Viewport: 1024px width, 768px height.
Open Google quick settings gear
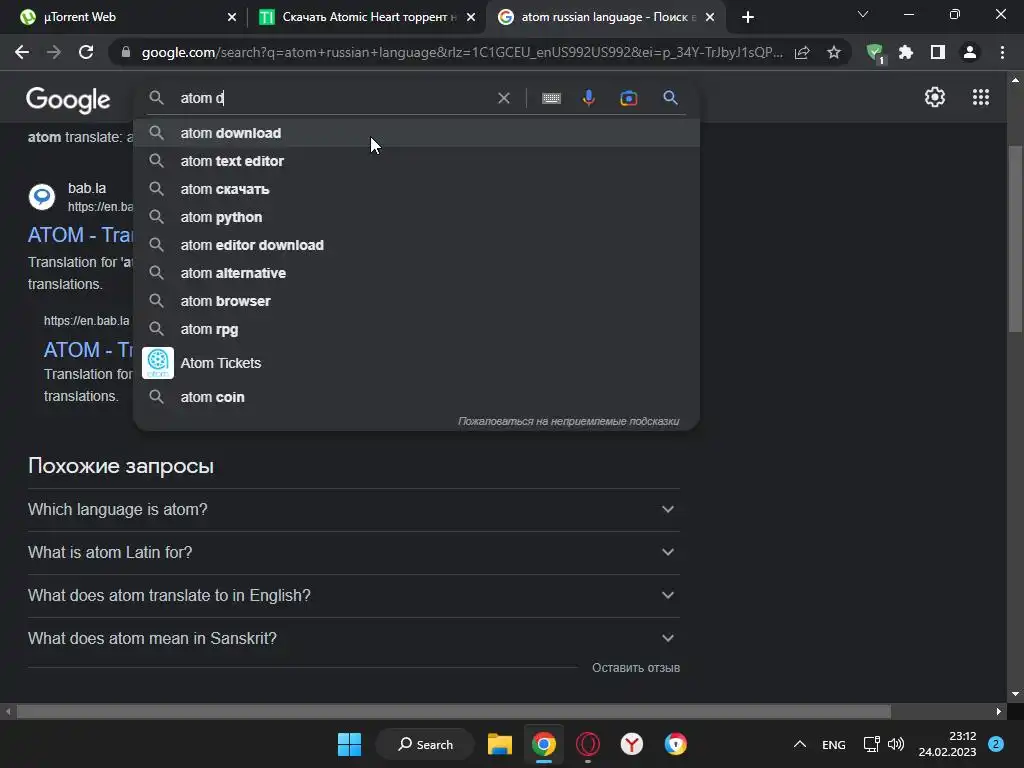[x=935, y=97]
